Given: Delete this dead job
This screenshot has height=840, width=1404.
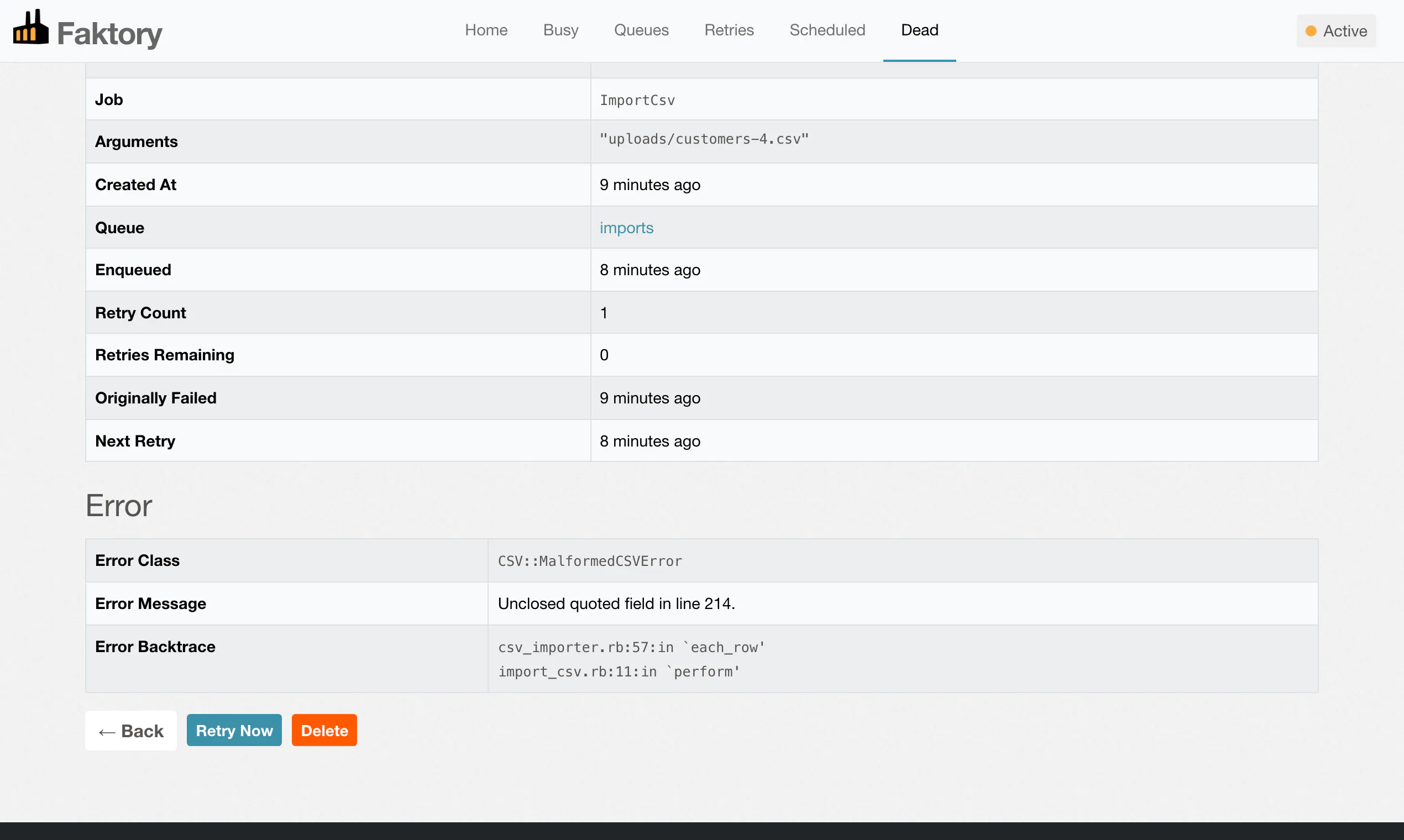Looking at the screenshot, I should click(x=324, y=730).
